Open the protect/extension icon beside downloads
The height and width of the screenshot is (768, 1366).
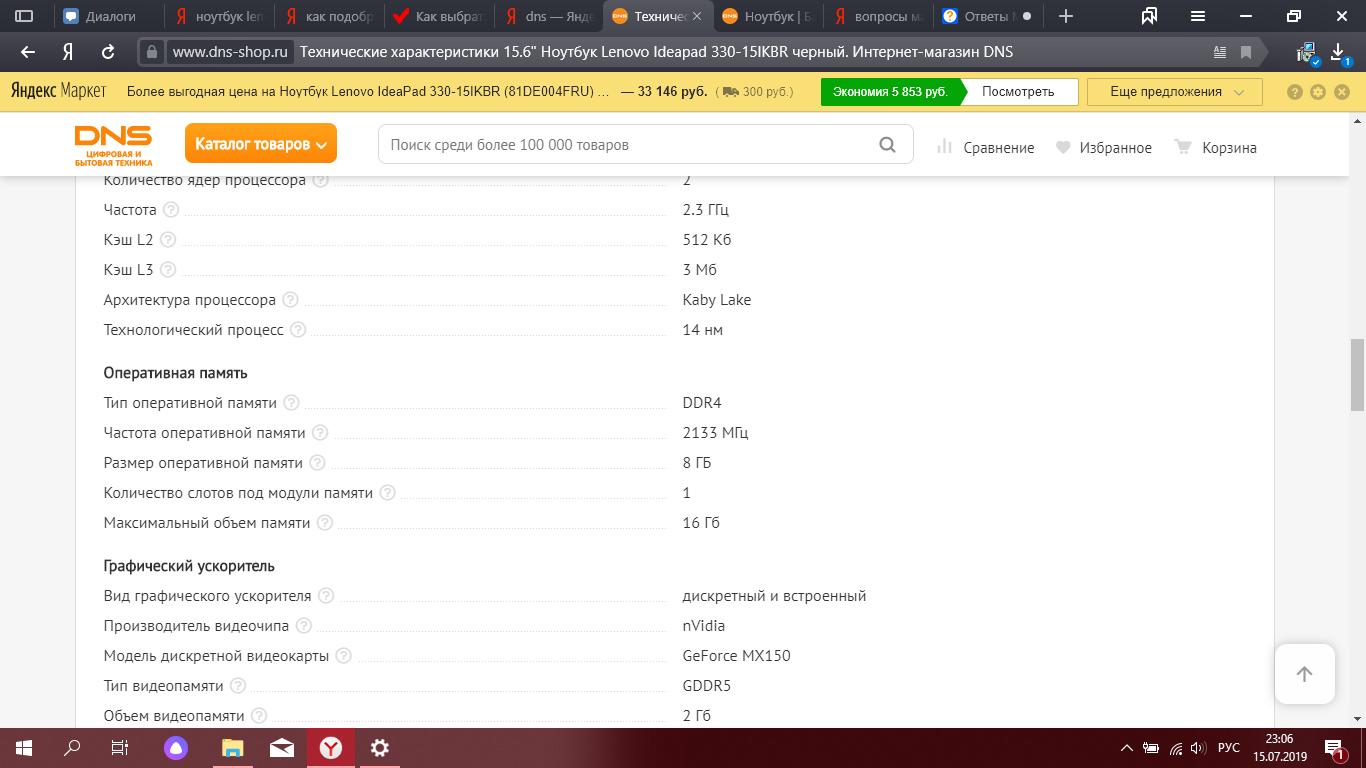tap(1306, 53)
